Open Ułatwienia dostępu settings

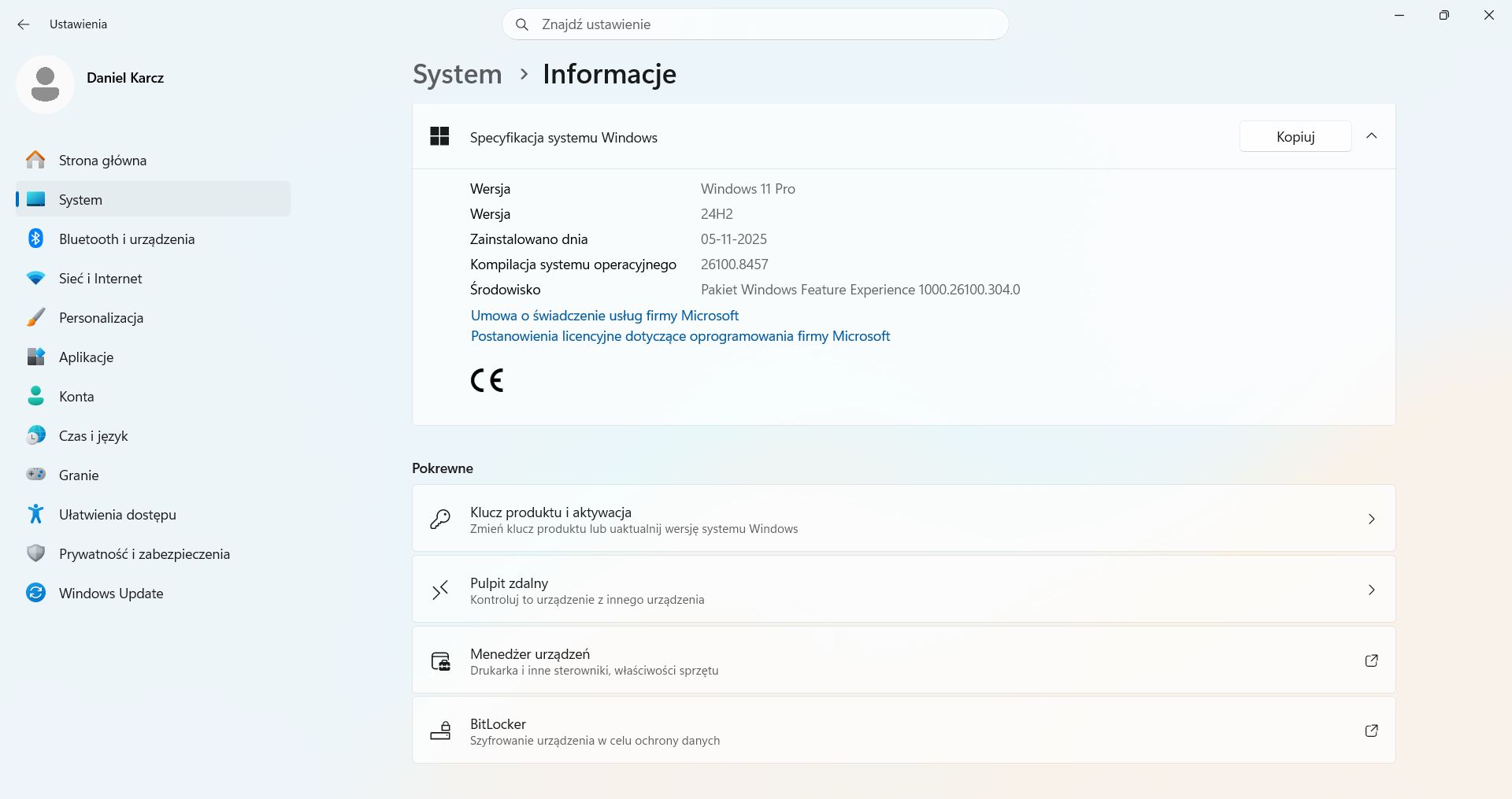coord(153,514)
